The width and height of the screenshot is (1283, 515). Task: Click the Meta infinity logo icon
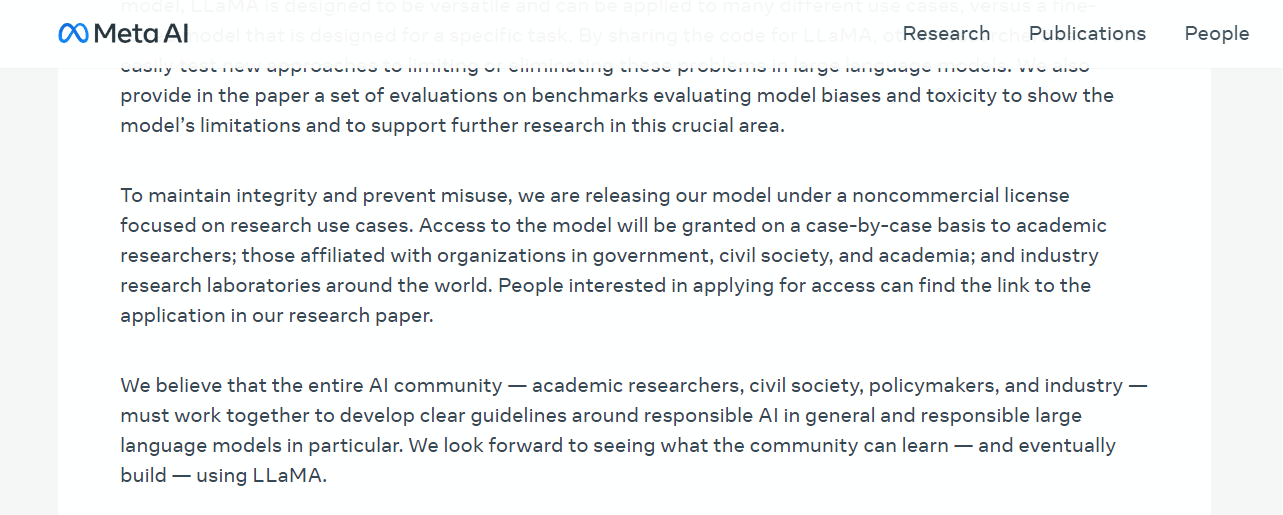click(x=73, y=33)
